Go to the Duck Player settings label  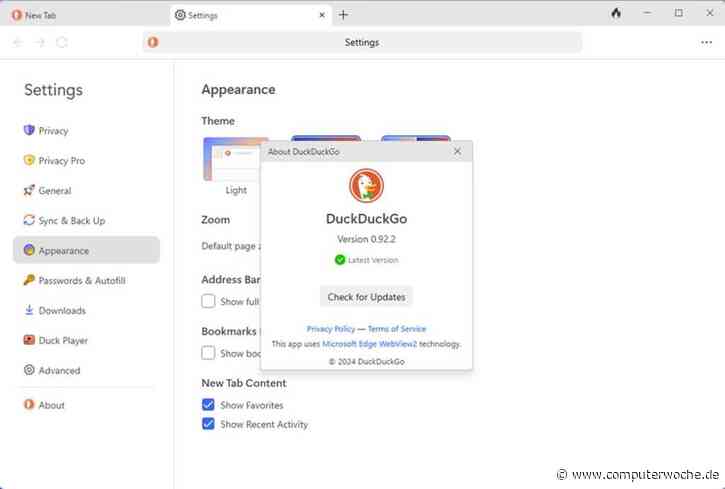(x=63, y=341)
